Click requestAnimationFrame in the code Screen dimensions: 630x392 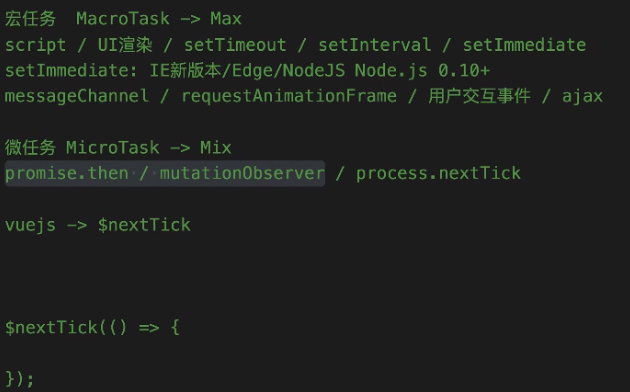pos(289,96)
